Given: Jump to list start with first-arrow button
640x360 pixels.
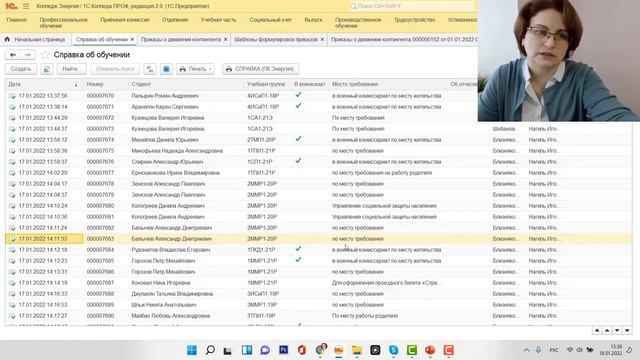Looking at the screenshot, I should pyautogui.click(x=597, y=331).
